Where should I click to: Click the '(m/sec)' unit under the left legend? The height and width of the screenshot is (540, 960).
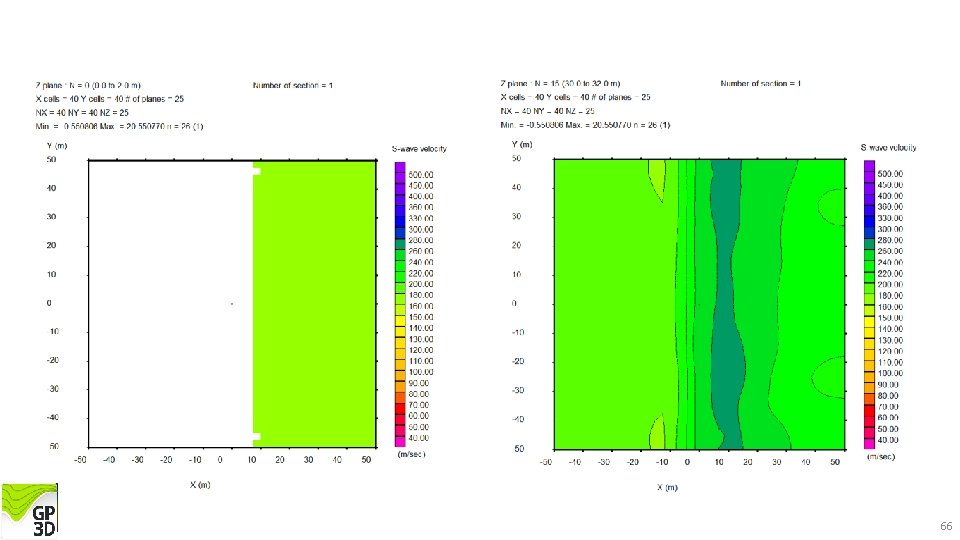pyautogui.click(x=411, y=454)
